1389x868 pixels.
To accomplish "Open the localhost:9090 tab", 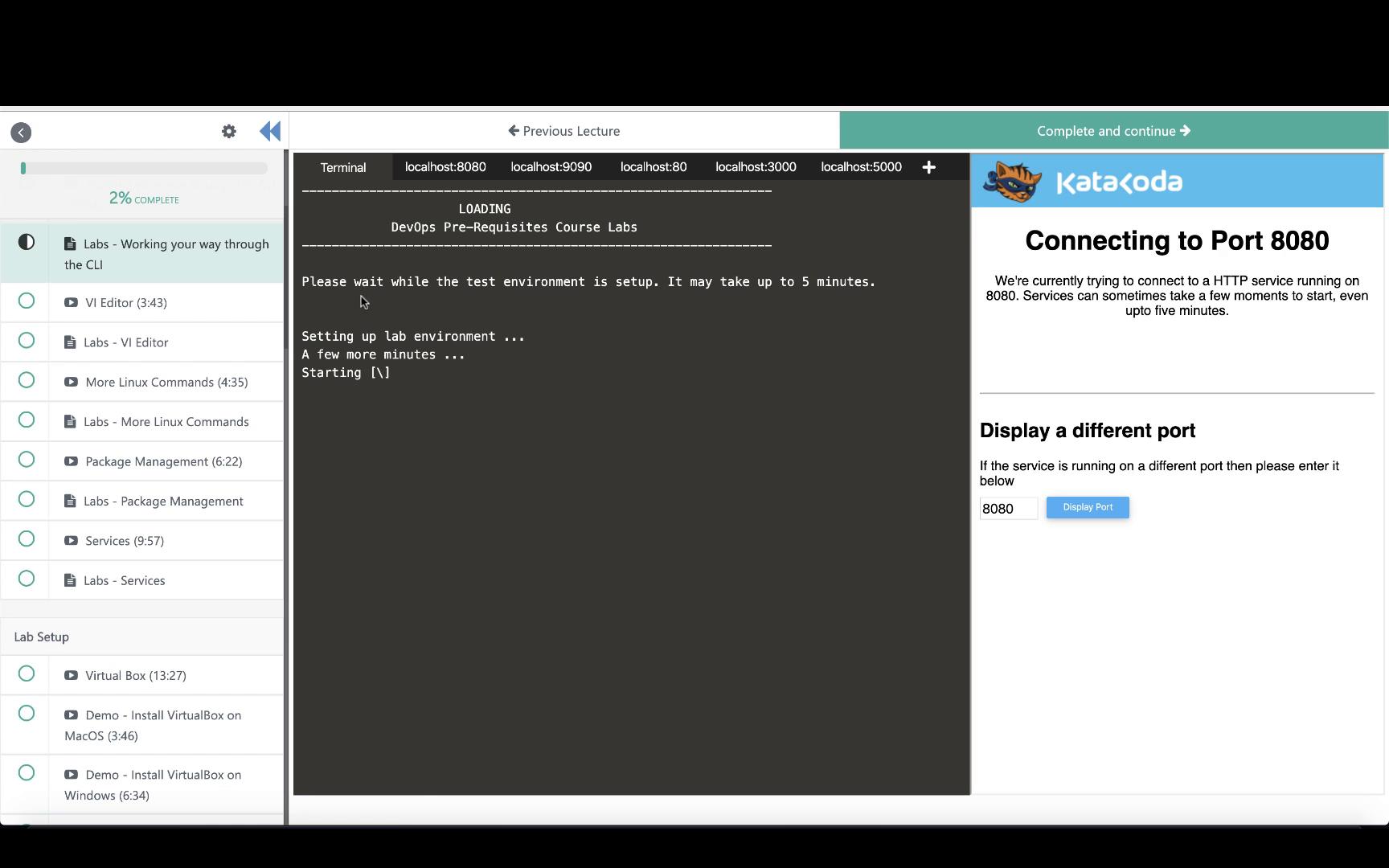I will 551,167.
